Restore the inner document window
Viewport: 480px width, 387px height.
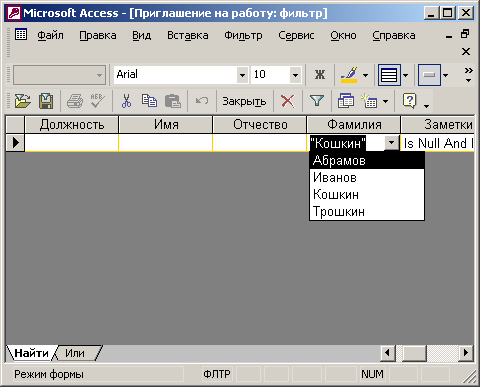click(x=465, y=34)
